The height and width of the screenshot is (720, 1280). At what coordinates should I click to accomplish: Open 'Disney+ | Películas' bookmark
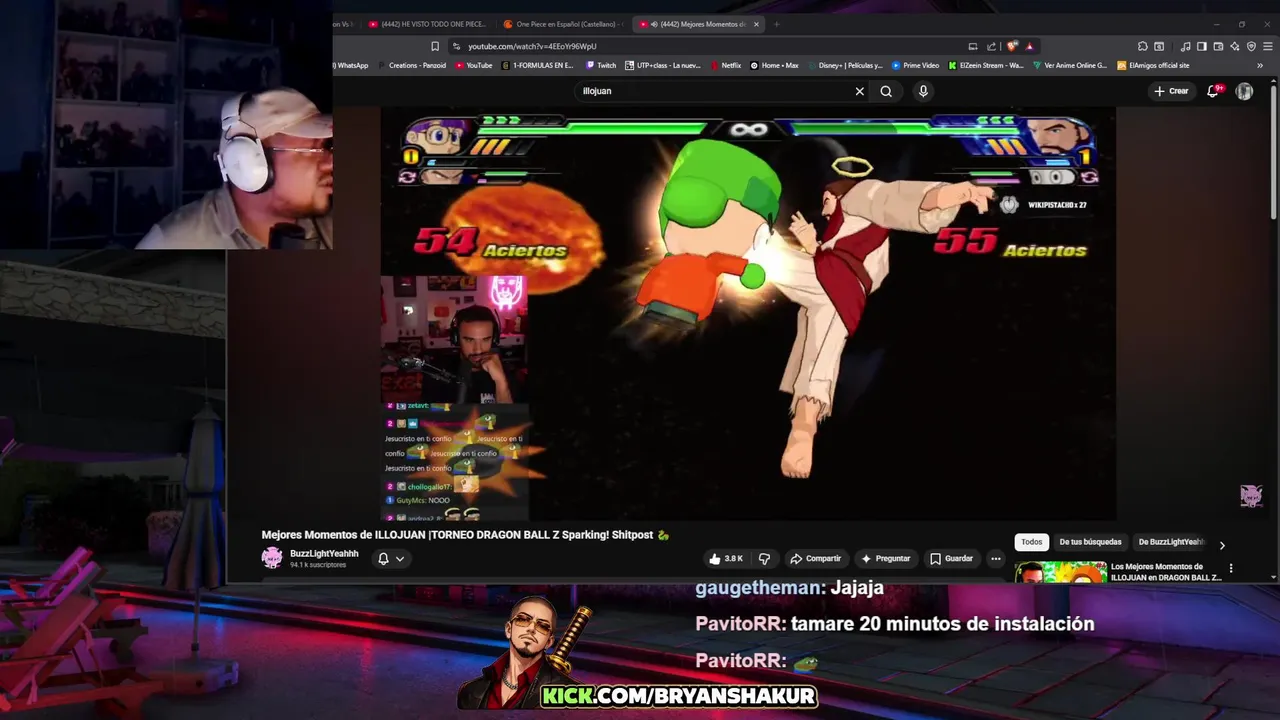[x=845, y=66]
